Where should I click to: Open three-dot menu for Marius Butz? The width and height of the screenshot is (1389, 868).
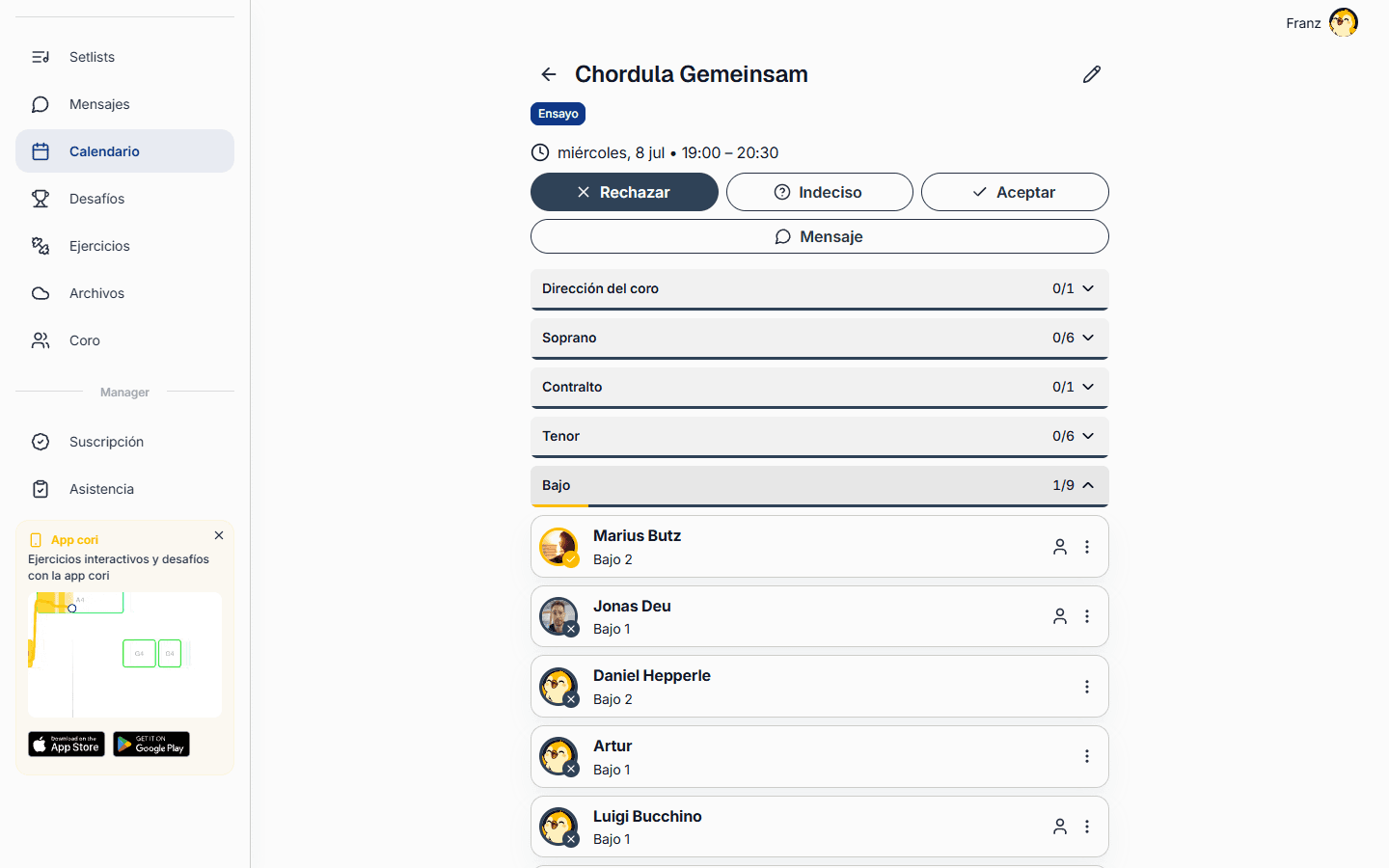pos(1087,547)
